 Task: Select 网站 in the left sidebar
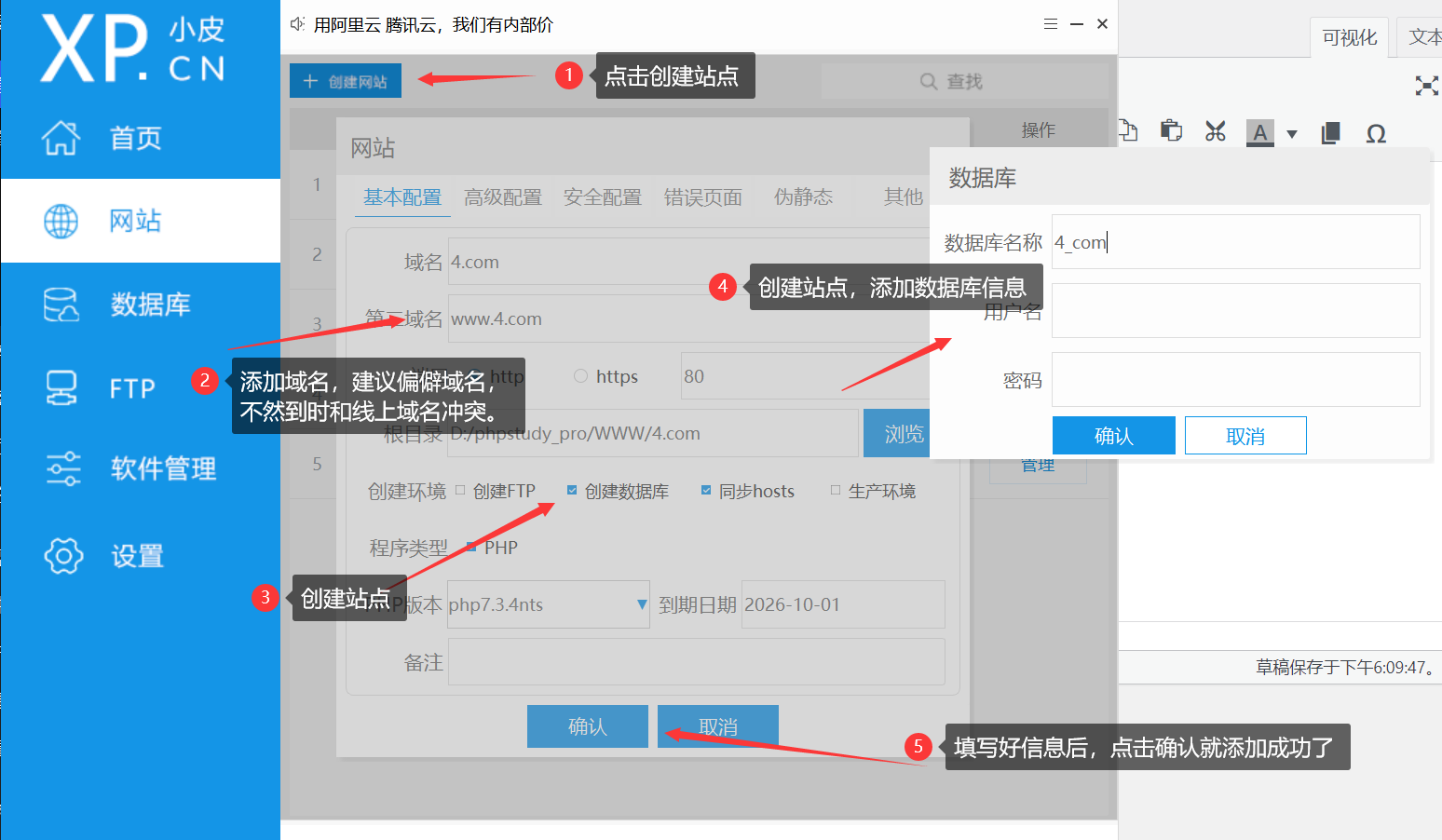[x=140, y=221]
